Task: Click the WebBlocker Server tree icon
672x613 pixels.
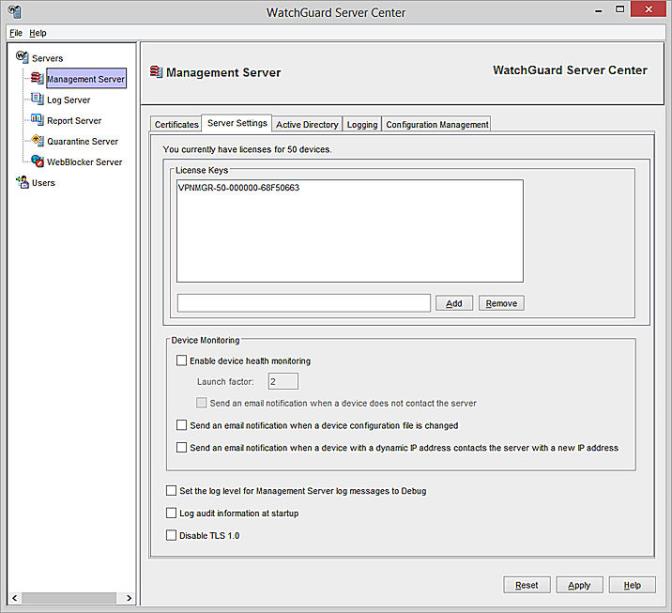Action: pos(37,161)
